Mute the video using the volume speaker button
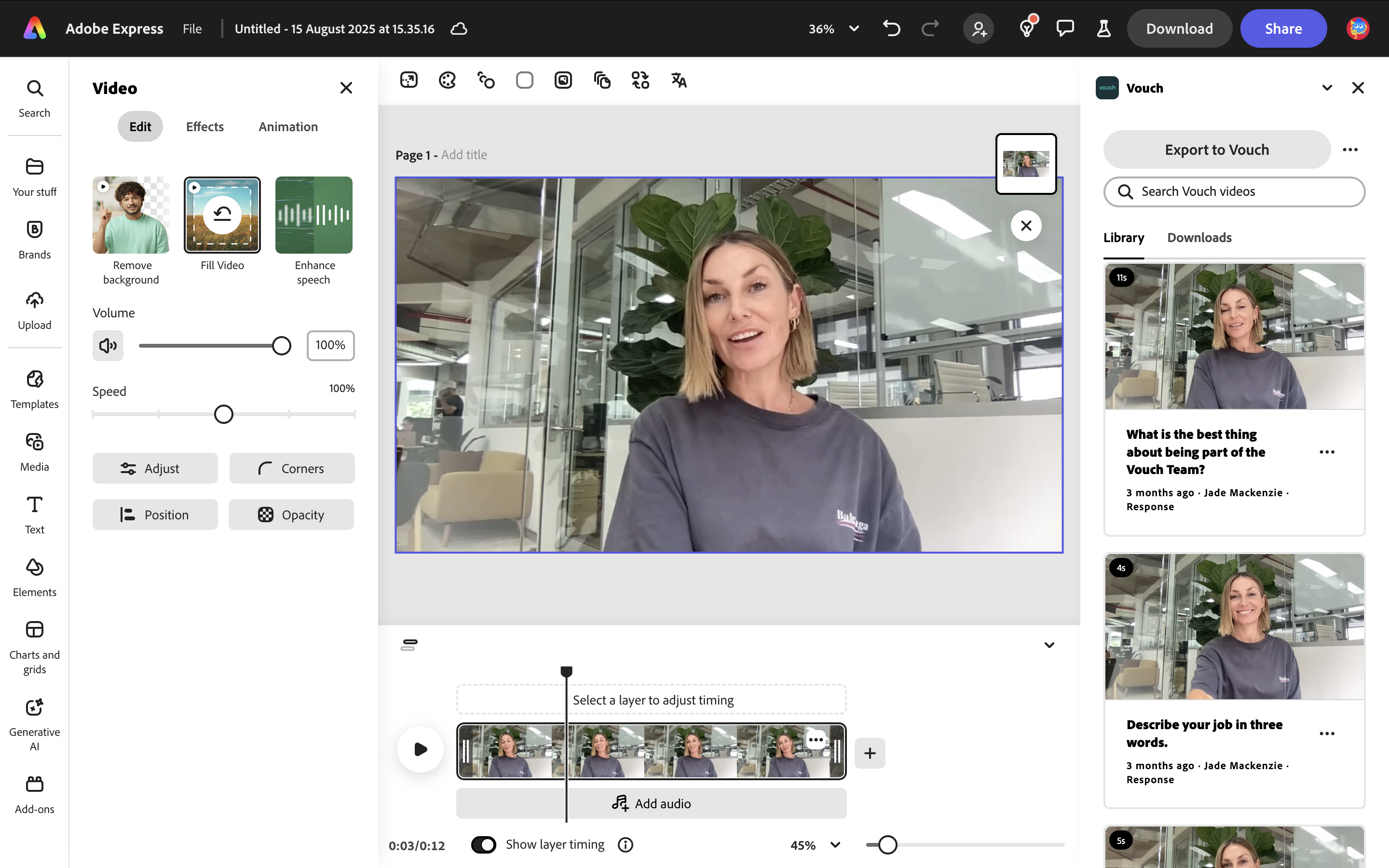1389x868 pixels. coord(108,346)
